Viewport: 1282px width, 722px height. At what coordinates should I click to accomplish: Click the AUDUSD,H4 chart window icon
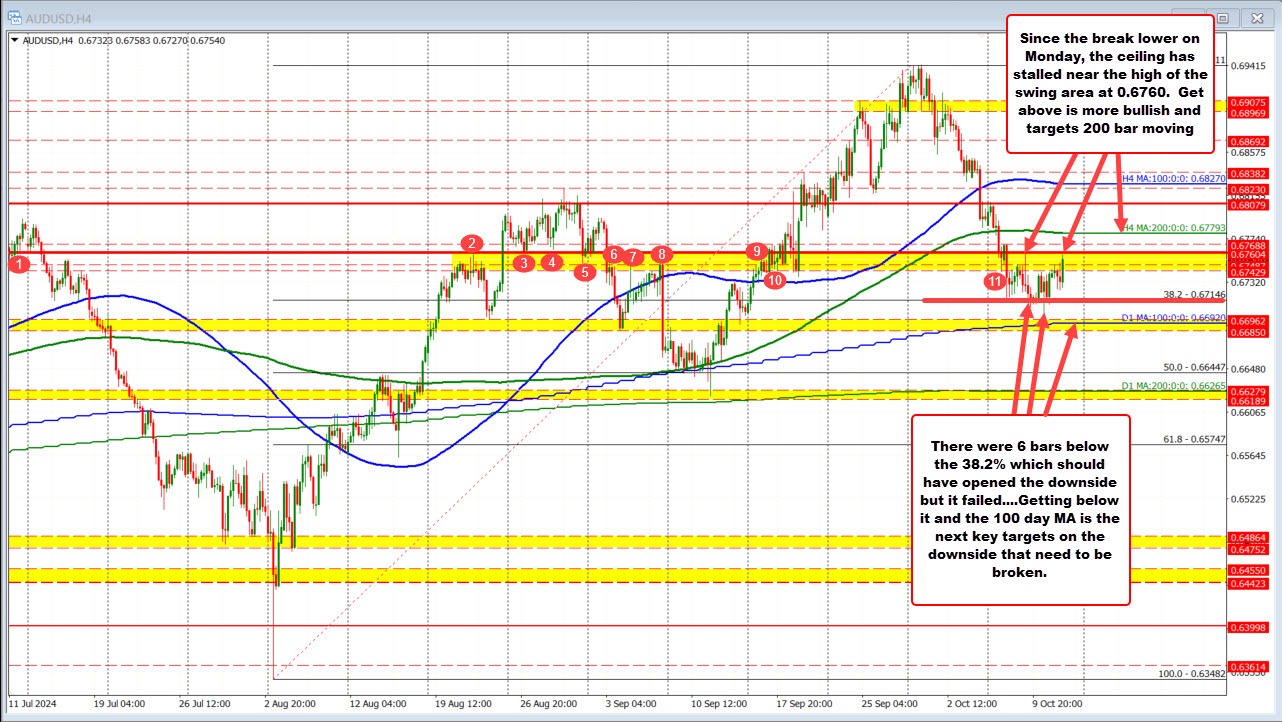pos(12,19)
